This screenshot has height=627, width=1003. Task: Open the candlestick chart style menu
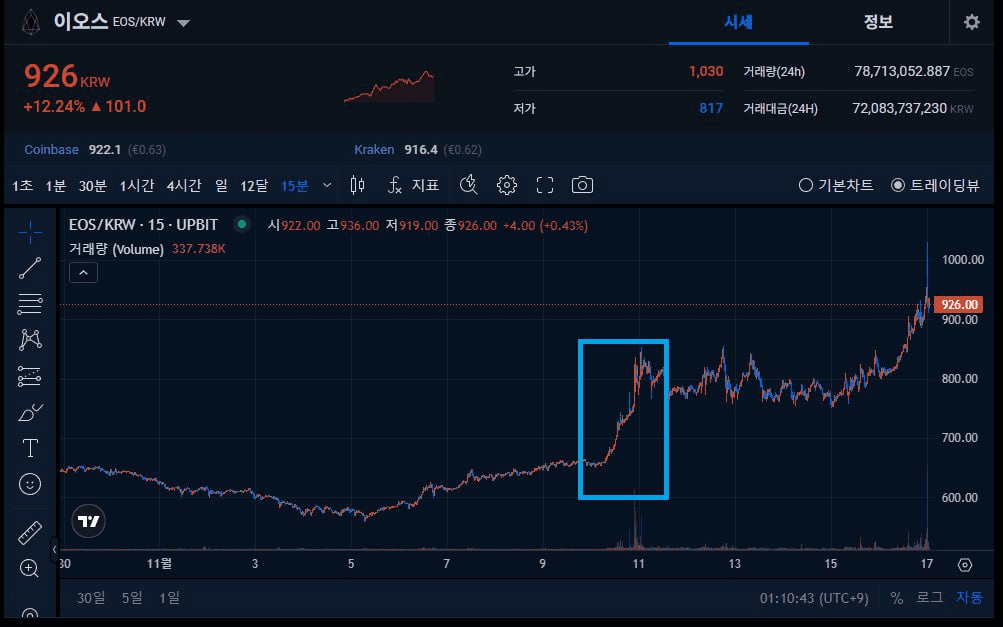358,186
